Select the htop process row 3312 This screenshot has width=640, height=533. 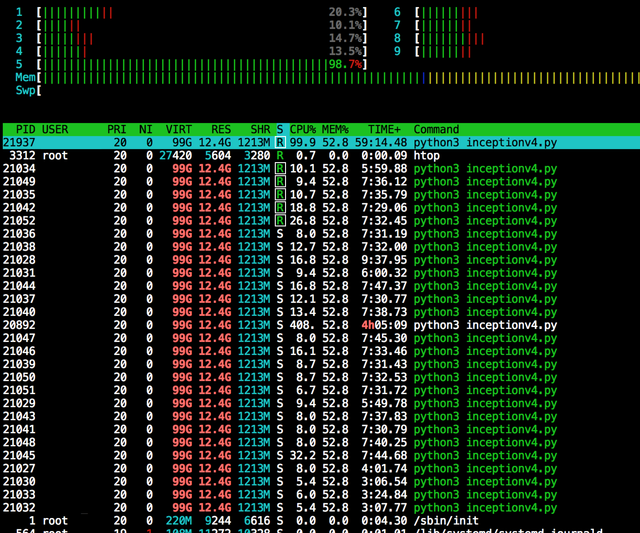320,155
